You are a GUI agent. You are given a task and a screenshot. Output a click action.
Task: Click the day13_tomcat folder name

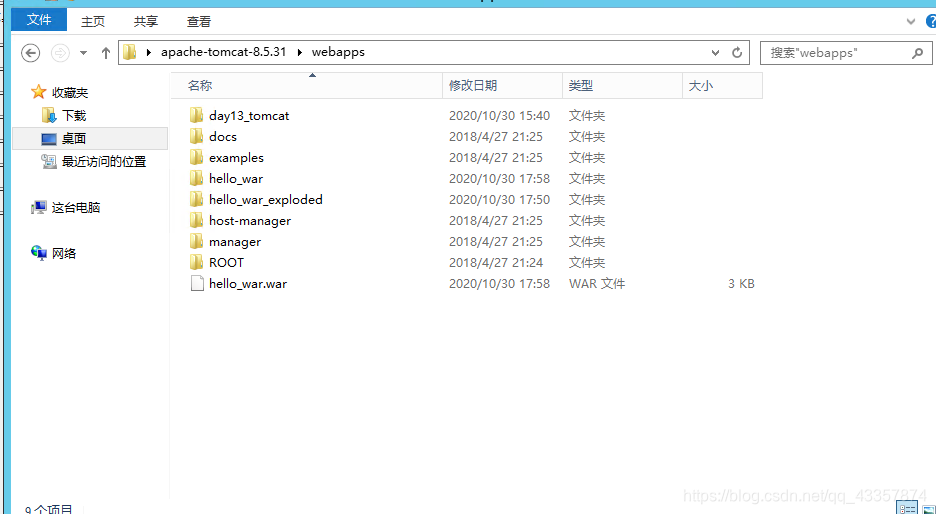click(249, 116)
